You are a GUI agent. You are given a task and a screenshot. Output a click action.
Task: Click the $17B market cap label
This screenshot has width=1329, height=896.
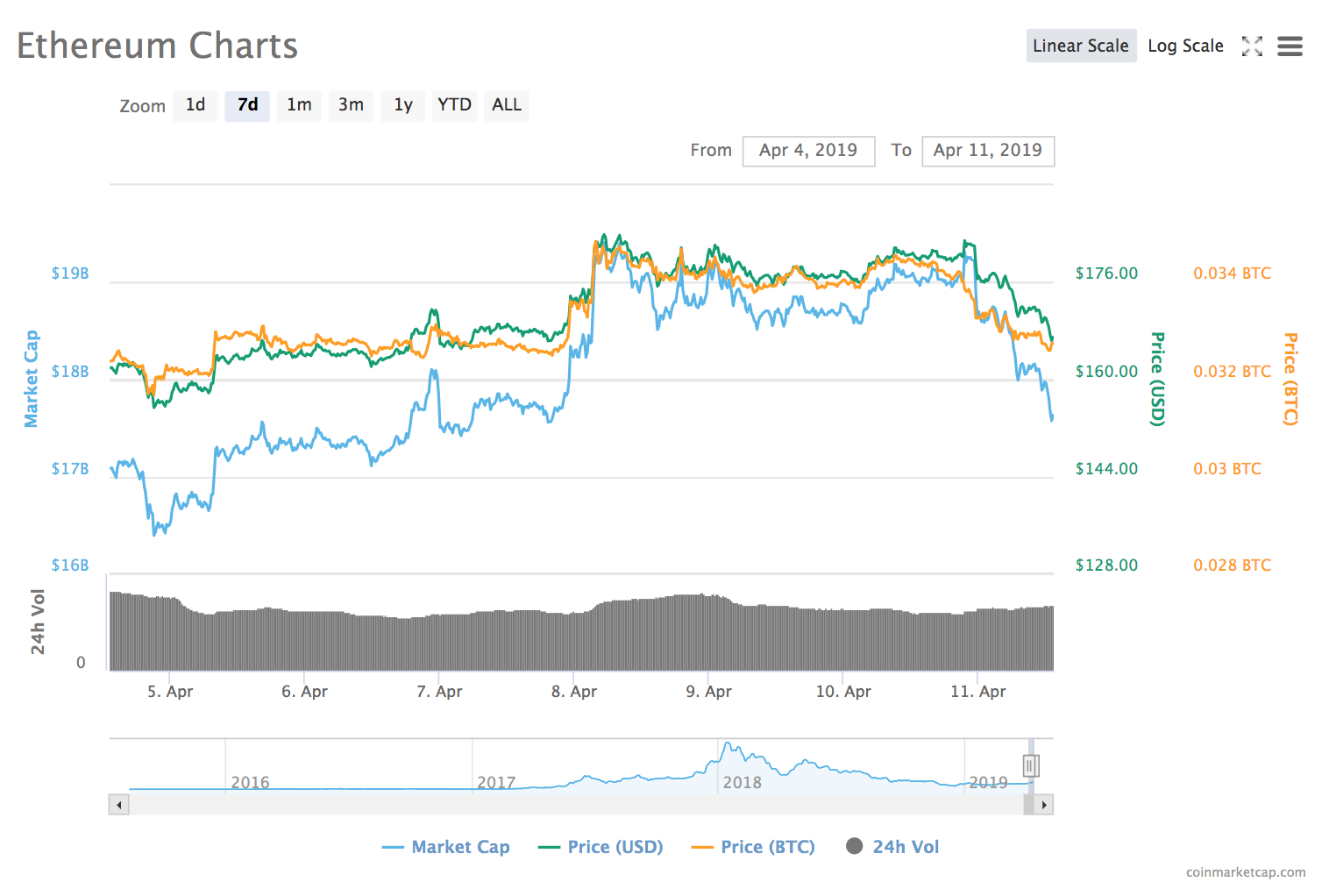click(70, 469)
